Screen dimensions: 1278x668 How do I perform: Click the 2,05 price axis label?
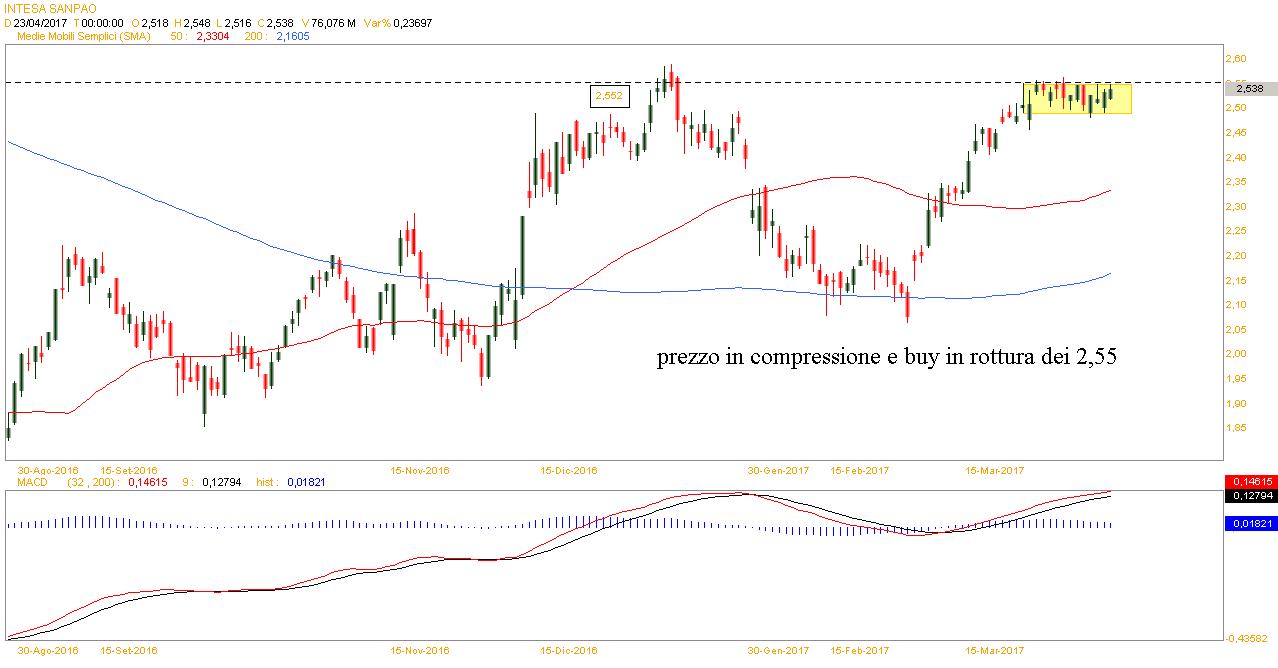click(x=1238, y=329)
